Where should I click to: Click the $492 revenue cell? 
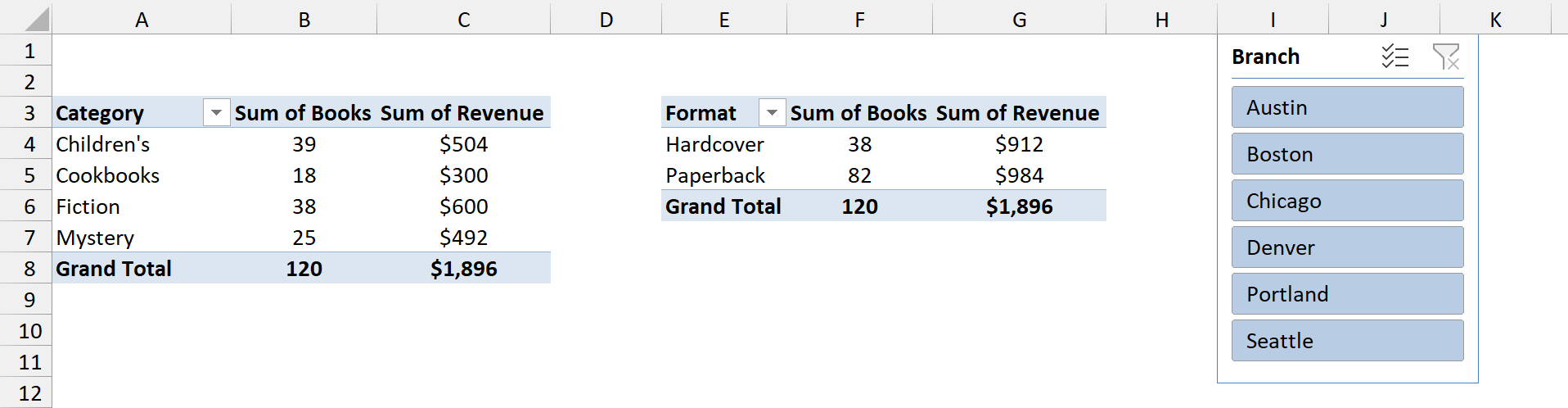point(464,238)
